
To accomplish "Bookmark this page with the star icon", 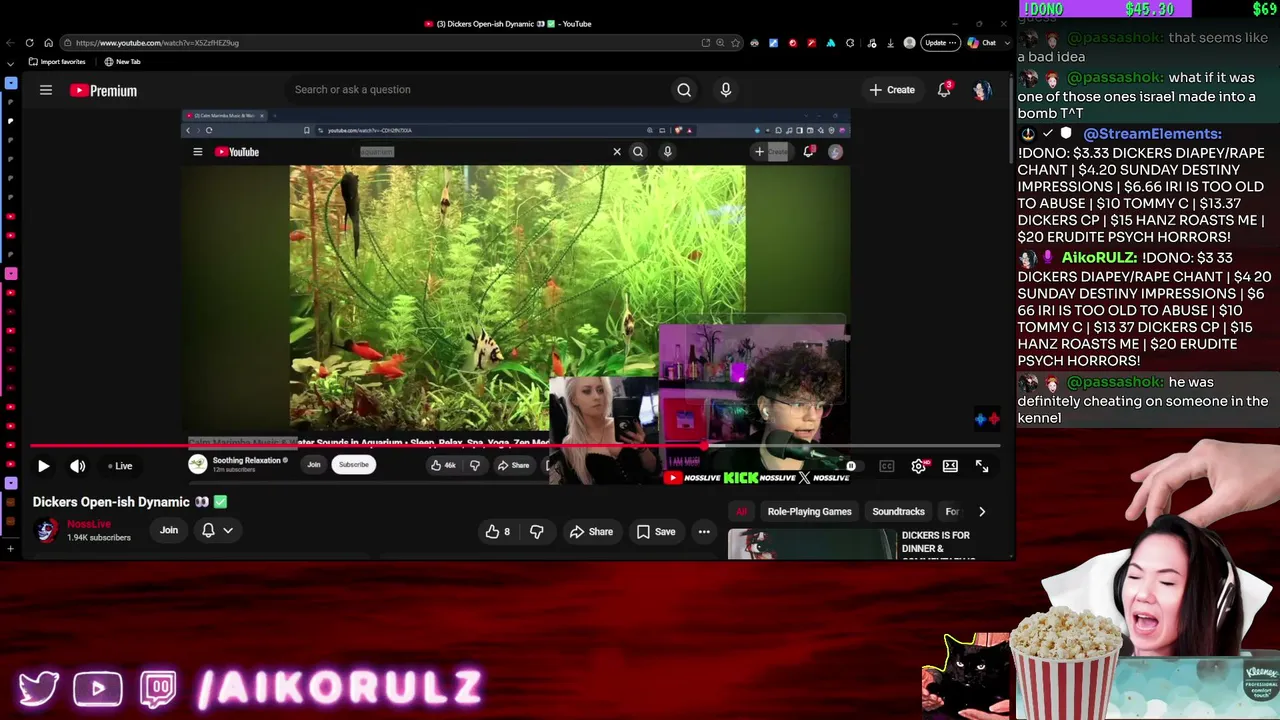I will [x=736, y=43].
